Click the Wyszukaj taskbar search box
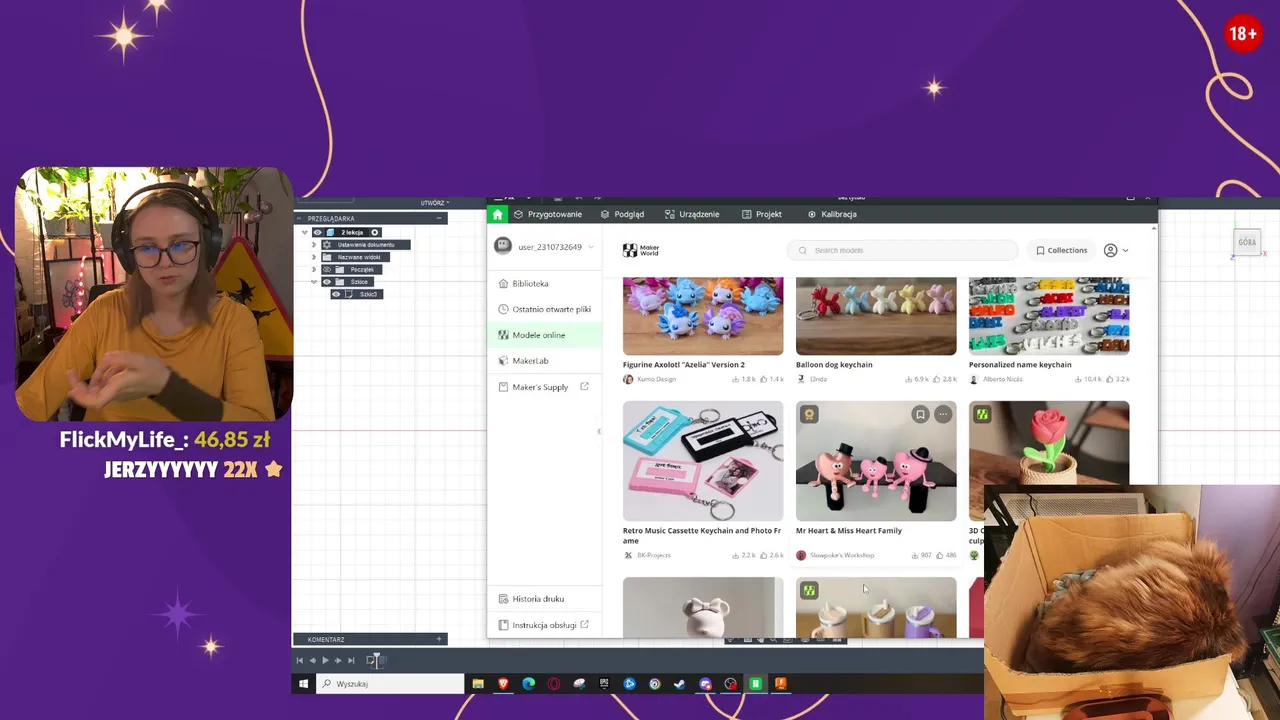 coord(391,684)
